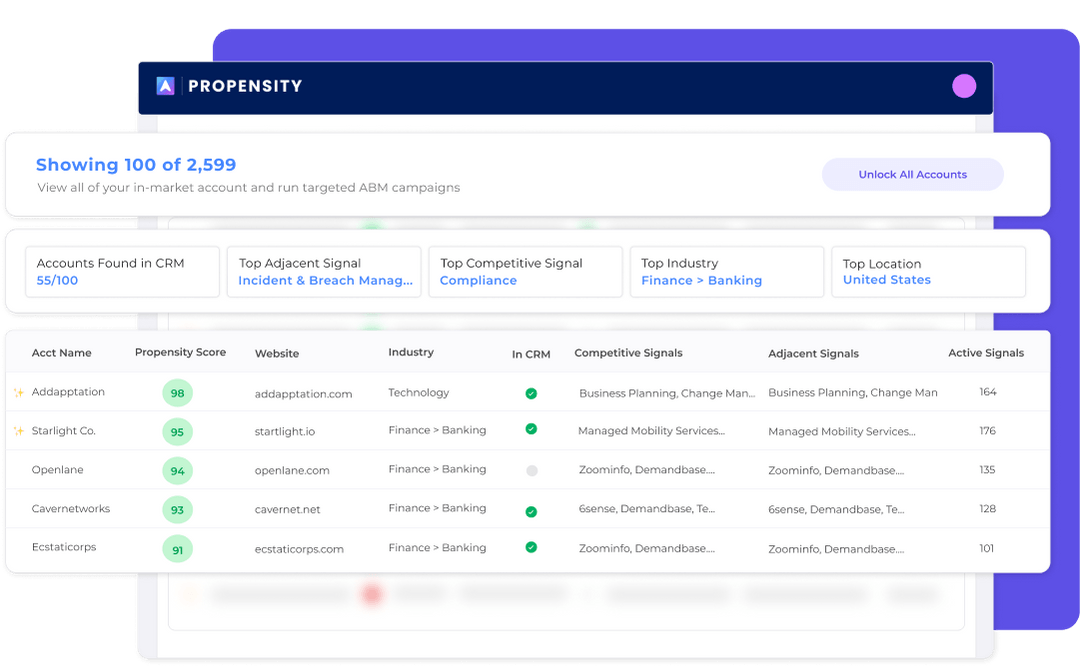This screenshot has height=667, width=1080.
Task: Click the Propensity logo icon
Action: (x=165, y=86)
